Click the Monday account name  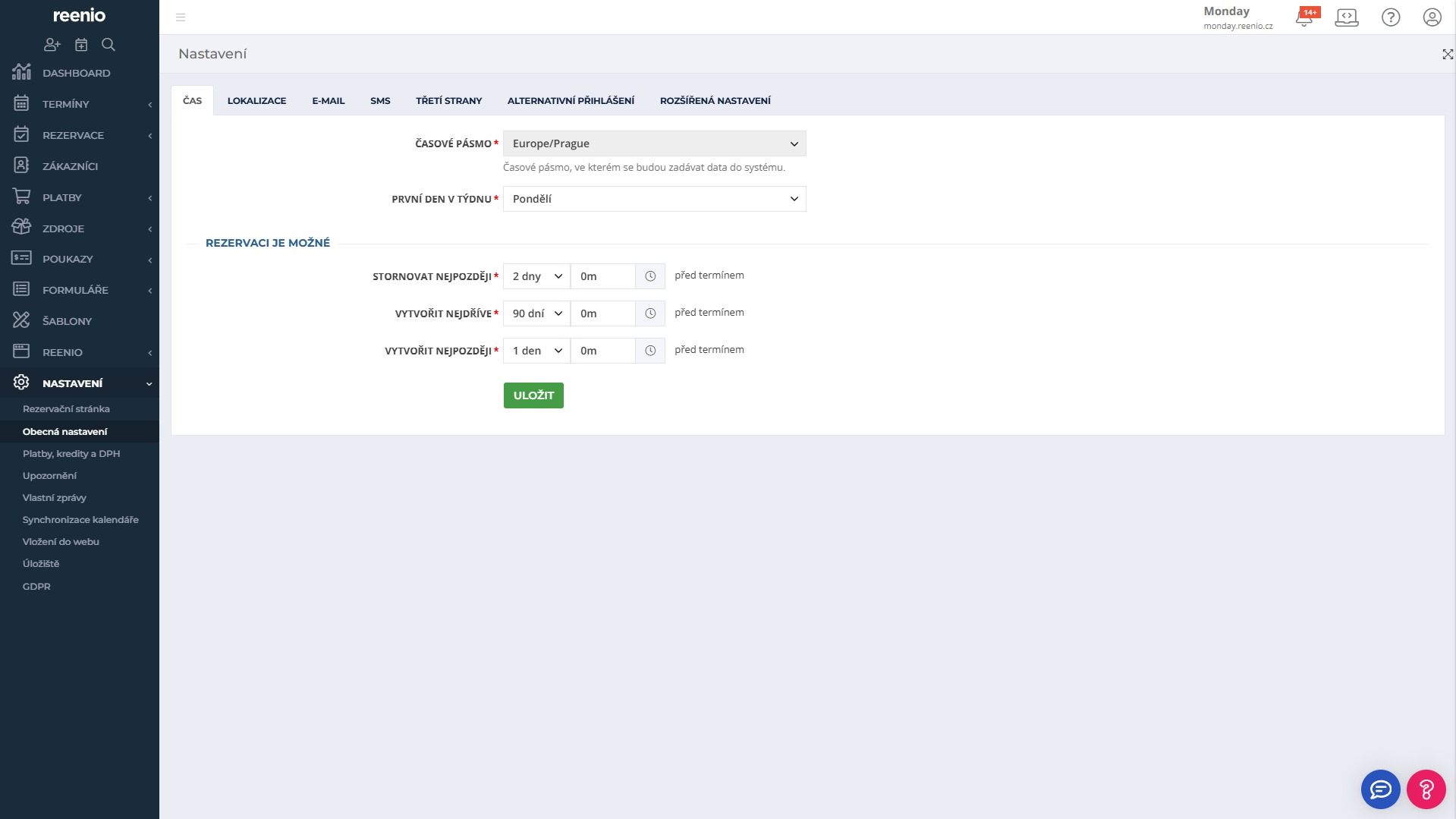(x=1226, y=11)
